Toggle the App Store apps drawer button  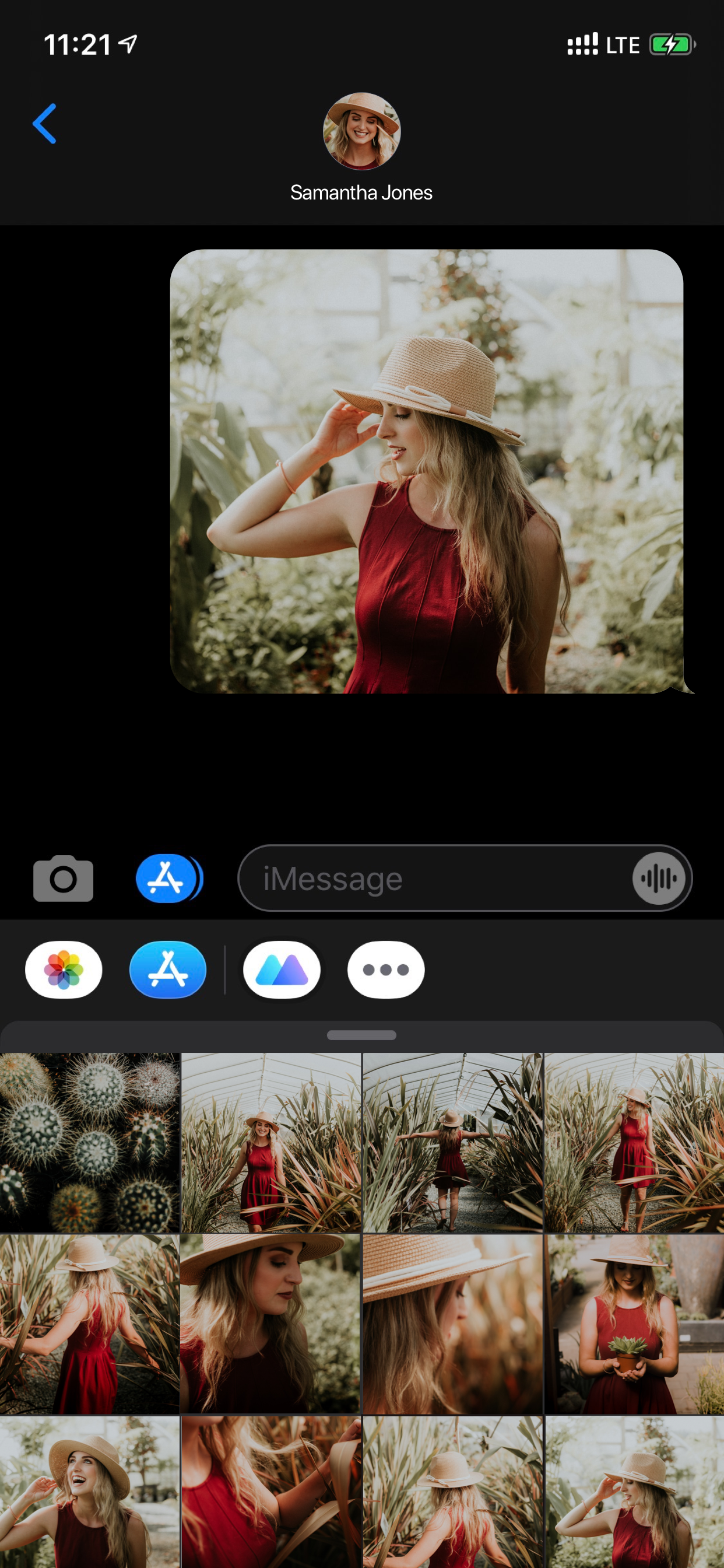click(168, 878)
